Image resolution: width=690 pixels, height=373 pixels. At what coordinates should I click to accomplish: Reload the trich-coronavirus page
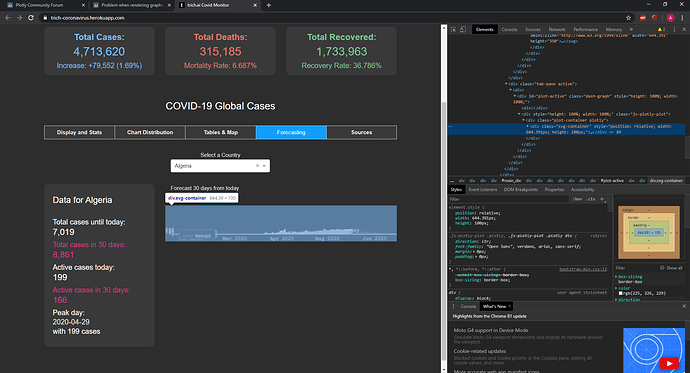pos(31,18)
